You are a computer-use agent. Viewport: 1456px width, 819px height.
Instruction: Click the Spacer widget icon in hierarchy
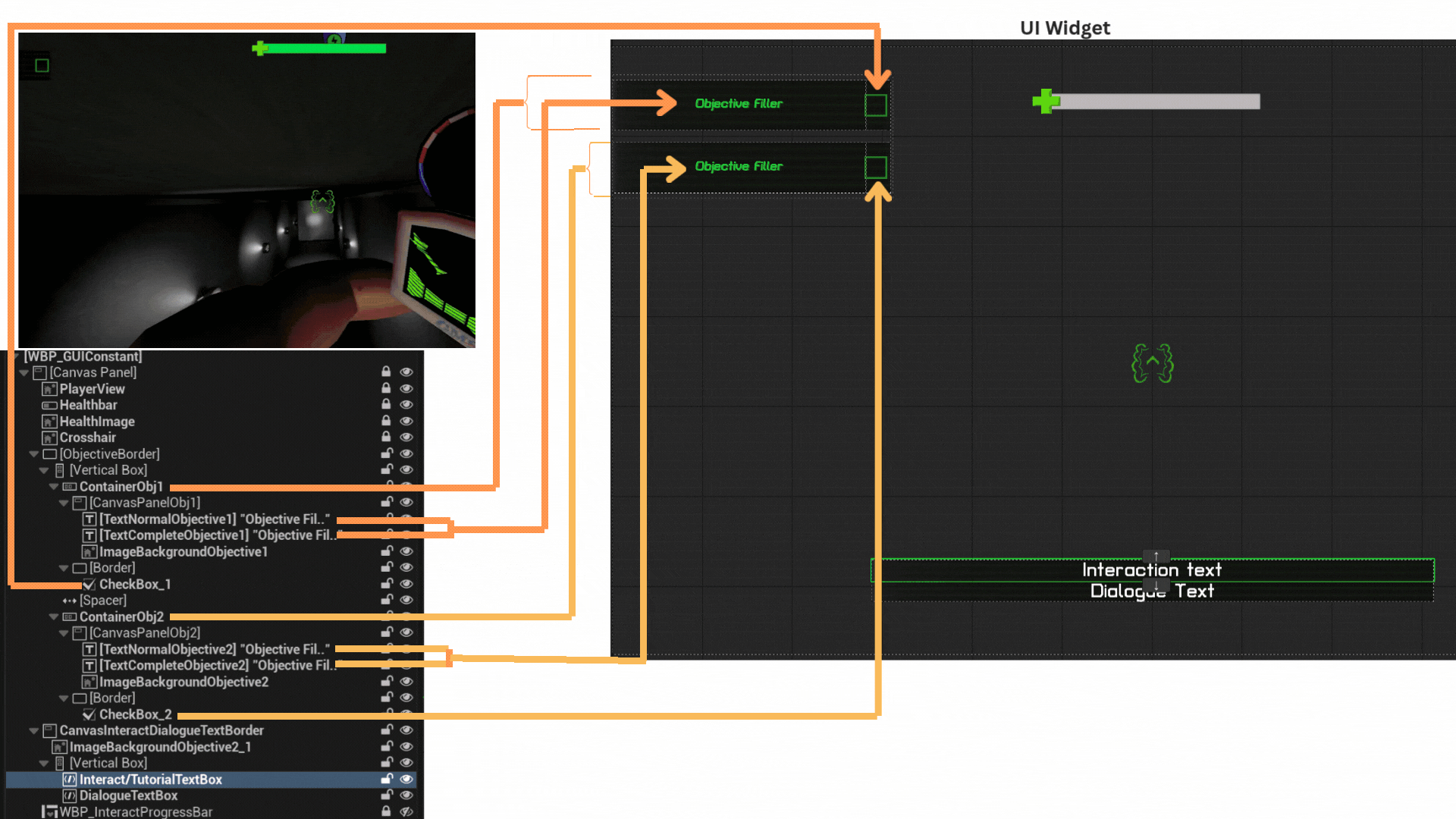point(70,601)
